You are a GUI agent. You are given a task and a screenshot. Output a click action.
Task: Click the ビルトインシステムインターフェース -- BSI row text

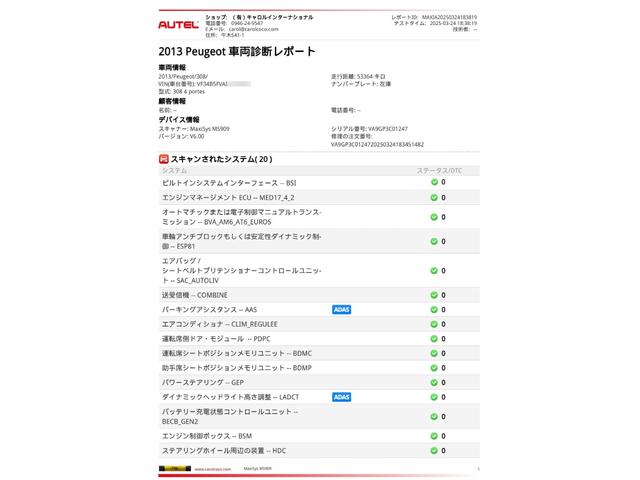[229, 183]
